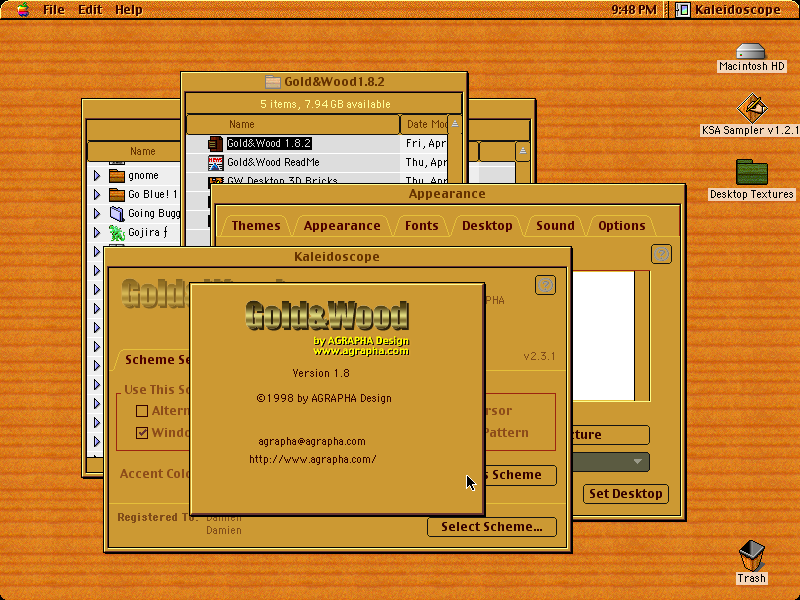This screenshot has height=600, width=800.
Task: Click the 'v2.3.1' version label
Action: 539,356
